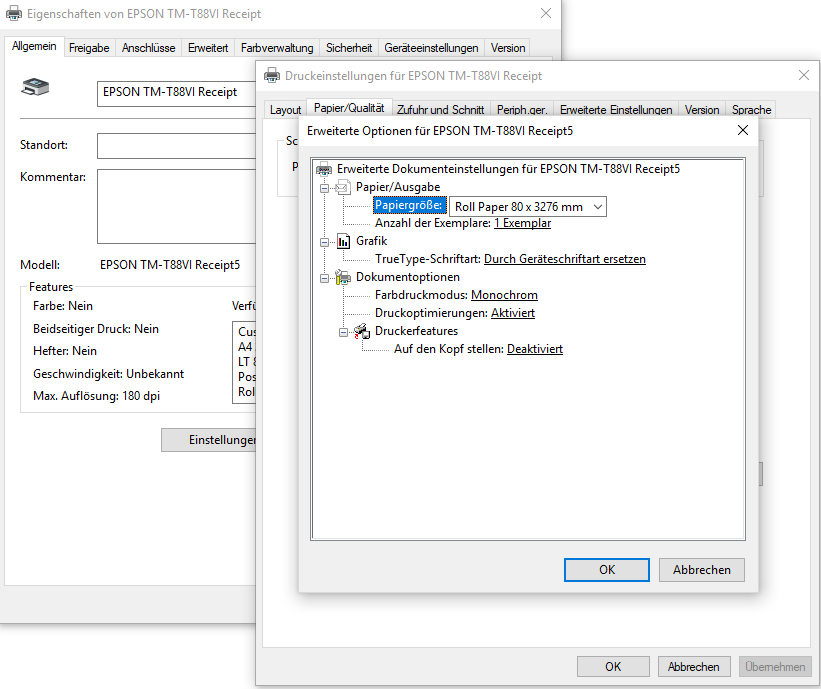Viewport: 821px width, 689px height.
Task: Click the Modell value 'EPSON TM-T88VI Receipt5'
Action: point(170,265)
